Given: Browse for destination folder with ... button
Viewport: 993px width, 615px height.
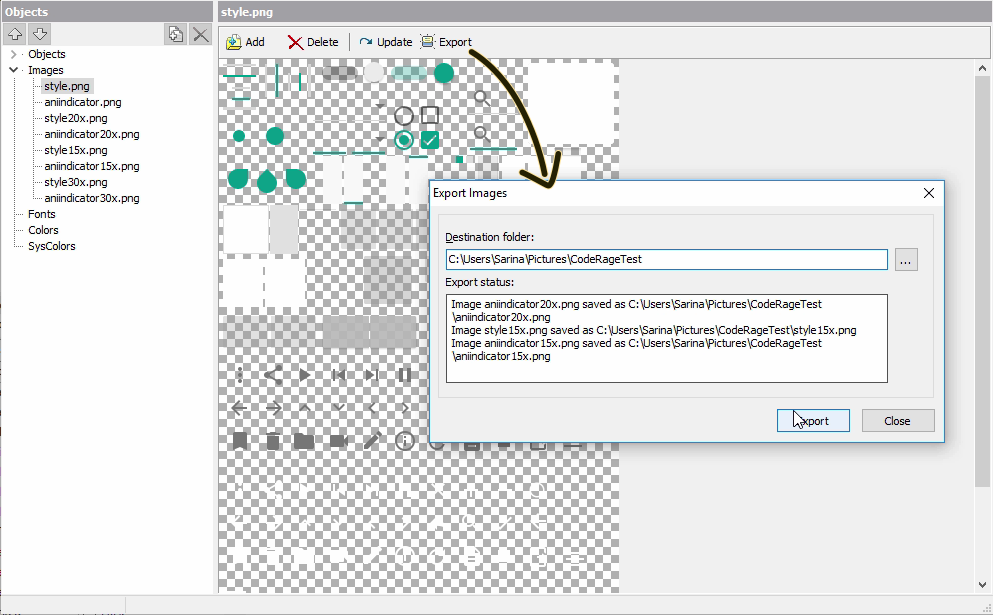Looking at the screenshot, I should click(906, 260).
